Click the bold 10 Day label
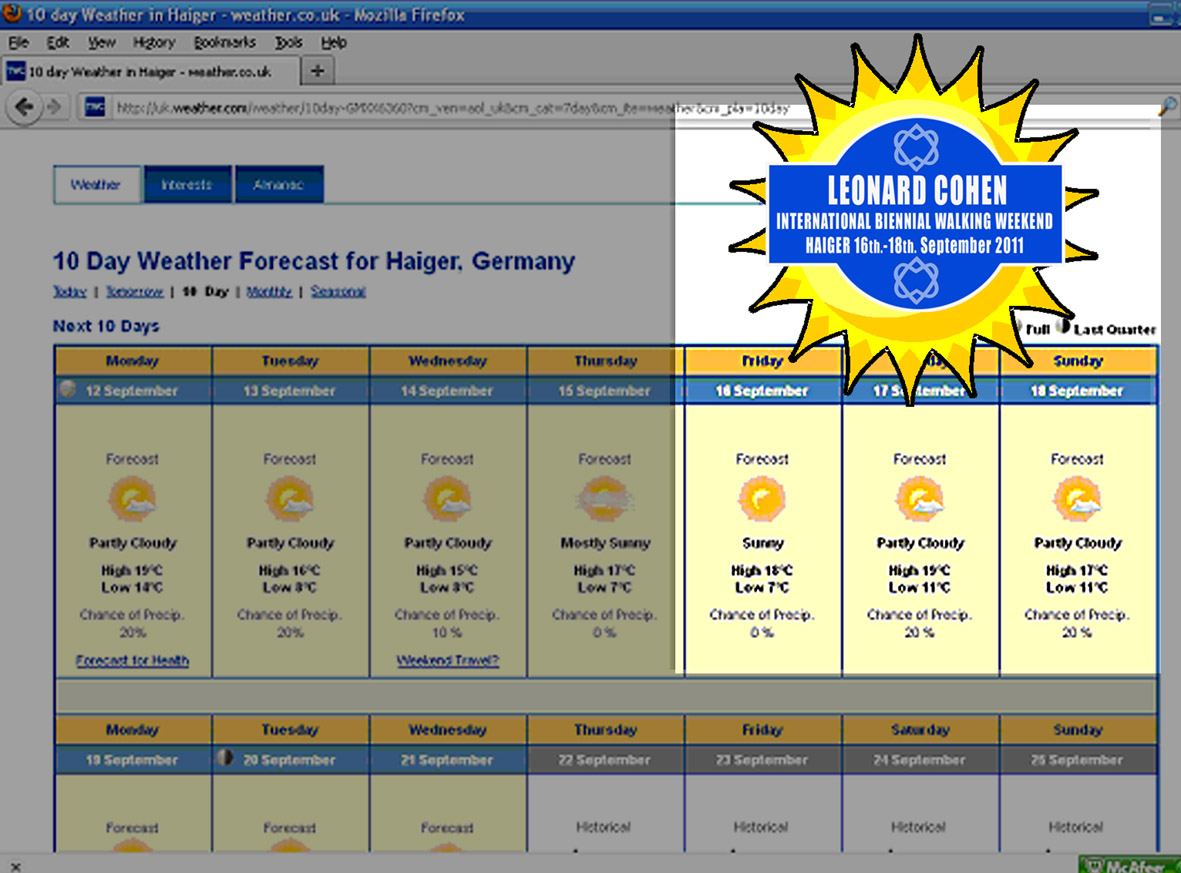The height and width of the screenshot is (873, 1181). pyautogui.click(x=205, y=292)
